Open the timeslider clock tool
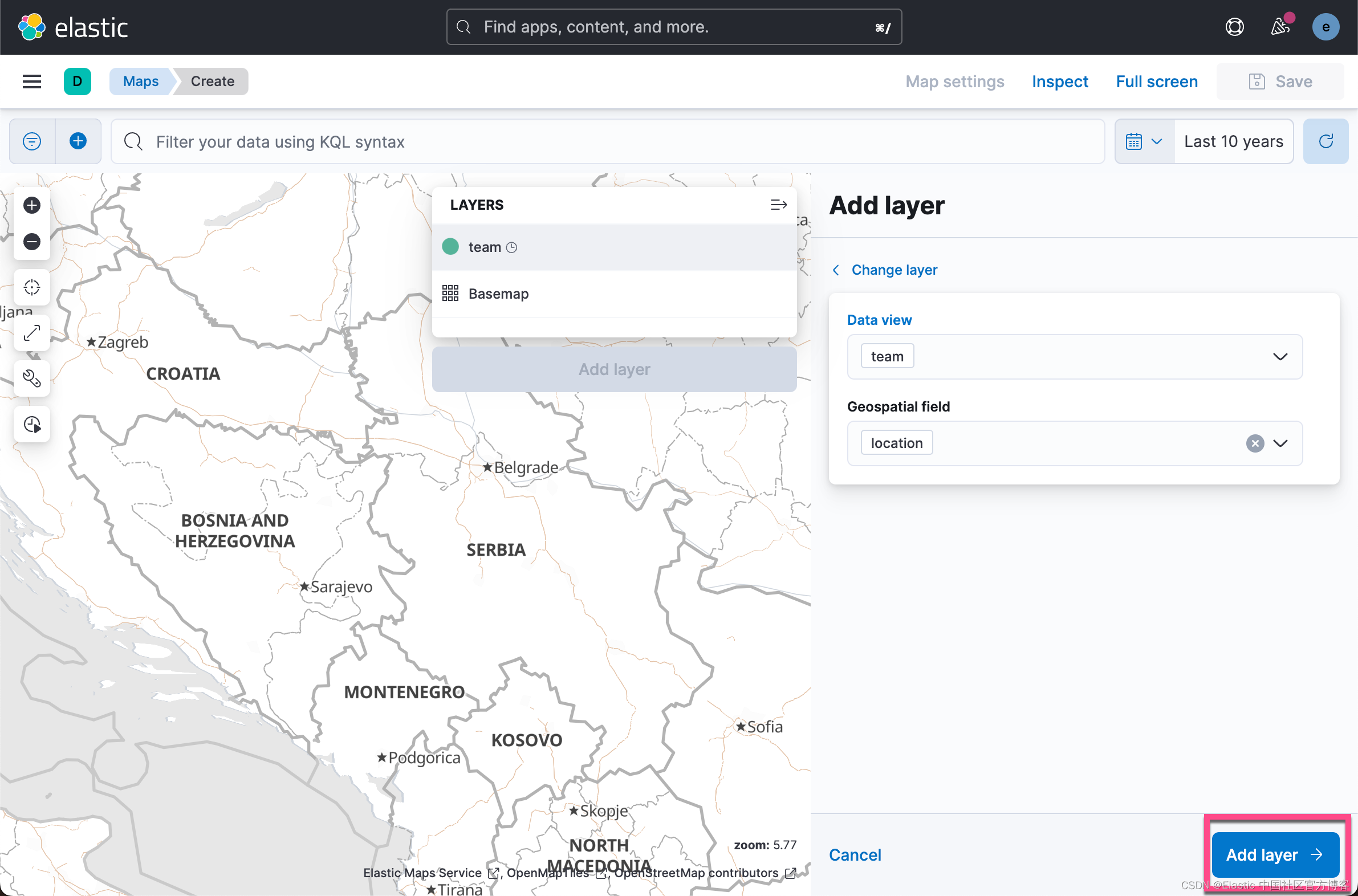The width and height of the screenshot is (1358, 896). pyautogui.click(x=31, y=424)
